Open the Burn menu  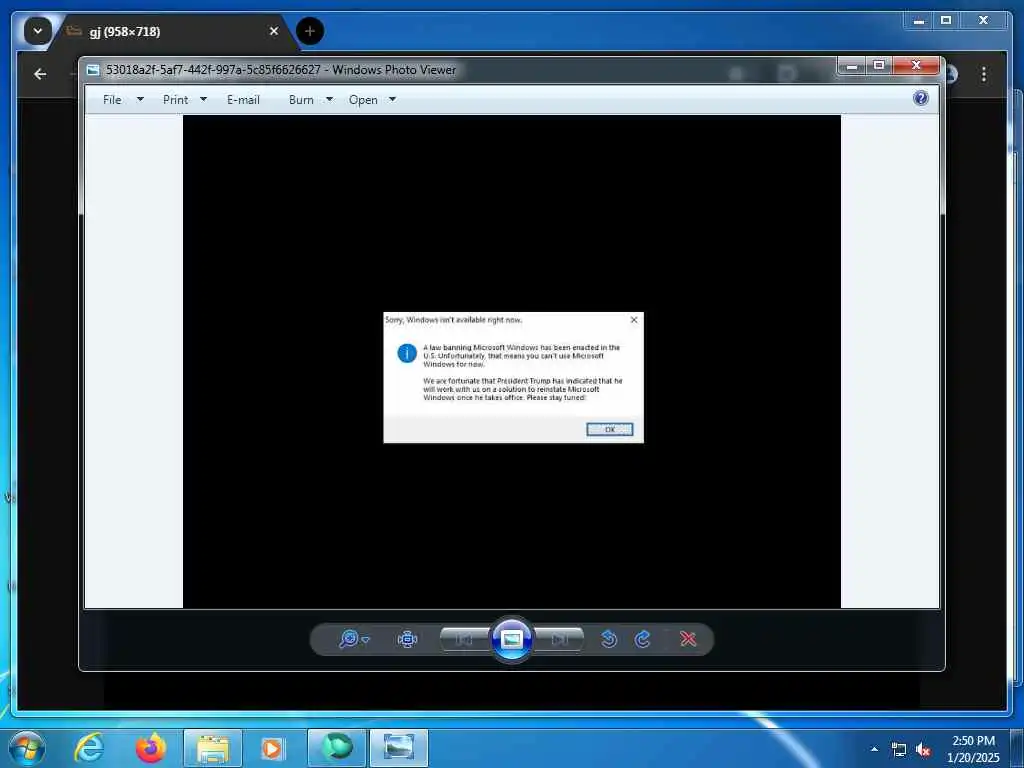click(x=301, y=99)
